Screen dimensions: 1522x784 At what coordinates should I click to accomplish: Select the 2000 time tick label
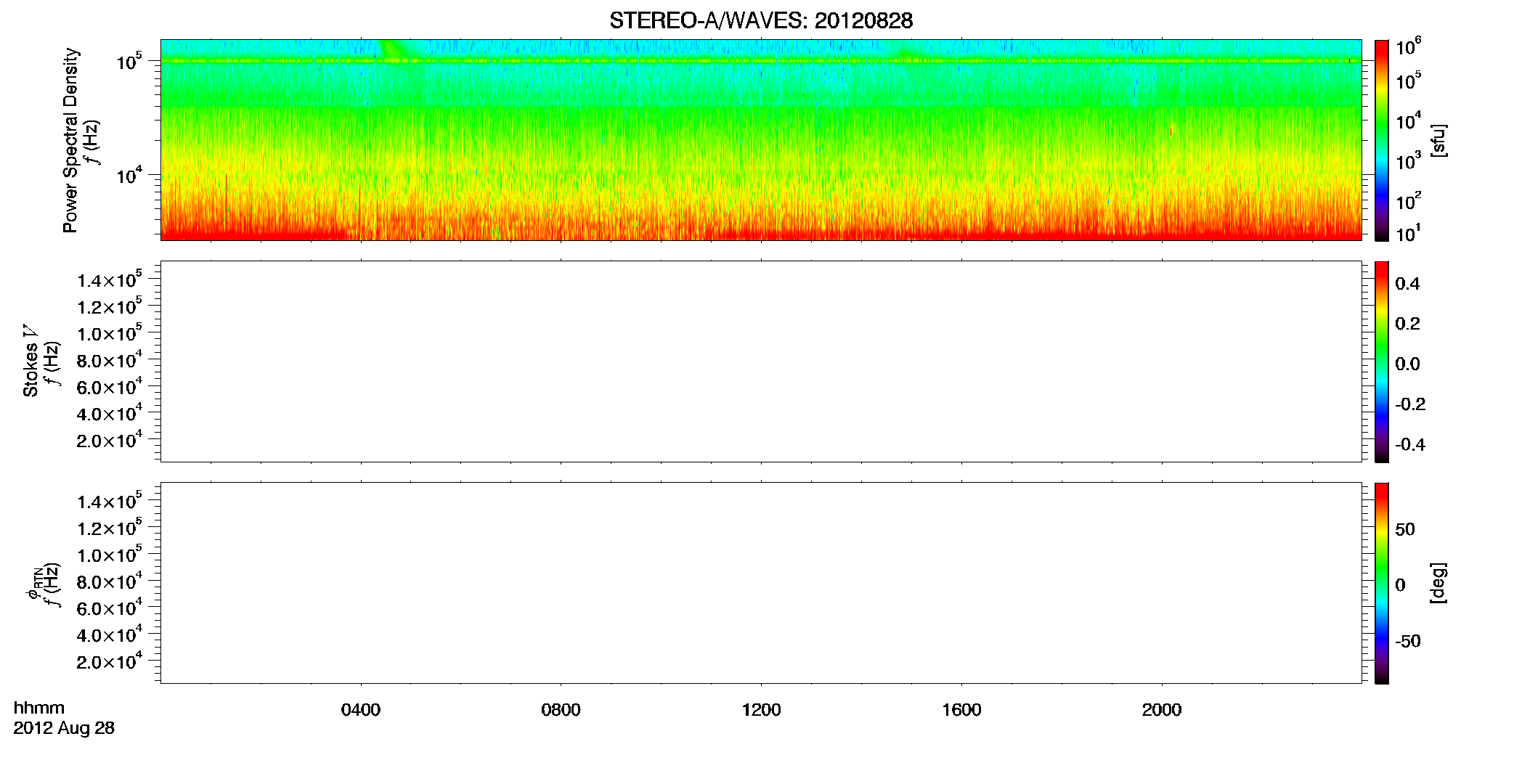1162,710
